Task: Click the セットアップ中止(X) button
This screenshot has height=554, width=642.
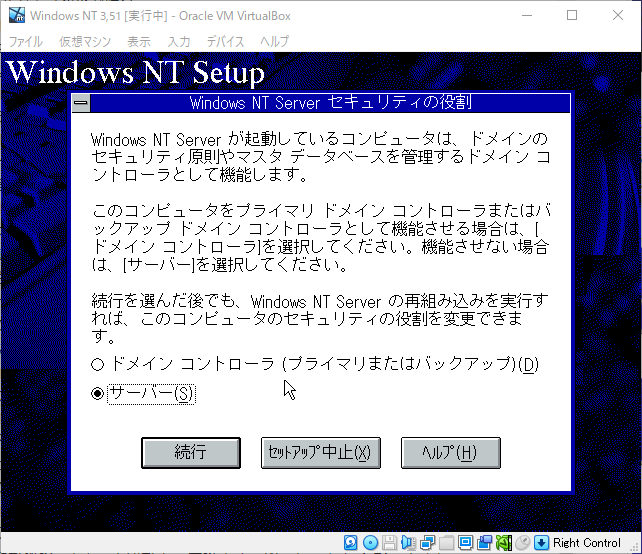Action: coord(321,452)
